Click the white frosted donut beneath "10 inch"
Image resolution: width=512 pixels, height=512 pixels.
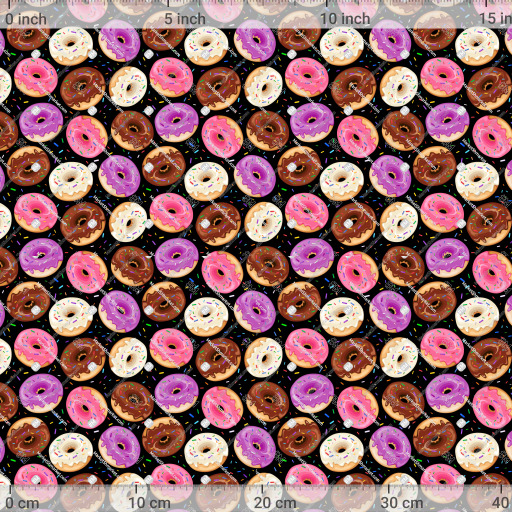(341, 46)
